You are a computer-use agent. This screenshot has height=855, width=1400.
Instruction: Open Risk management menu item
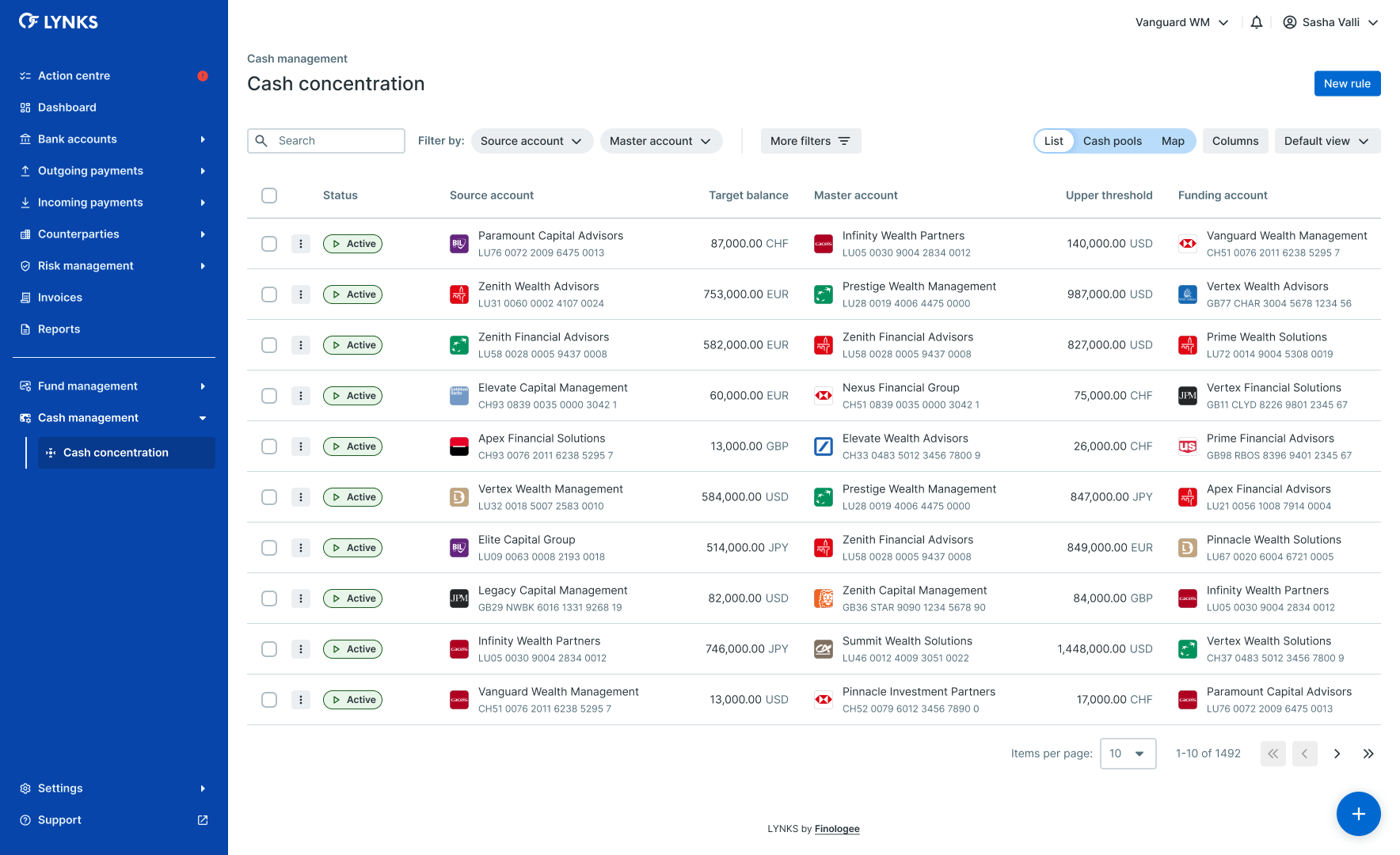coord(114,266)
